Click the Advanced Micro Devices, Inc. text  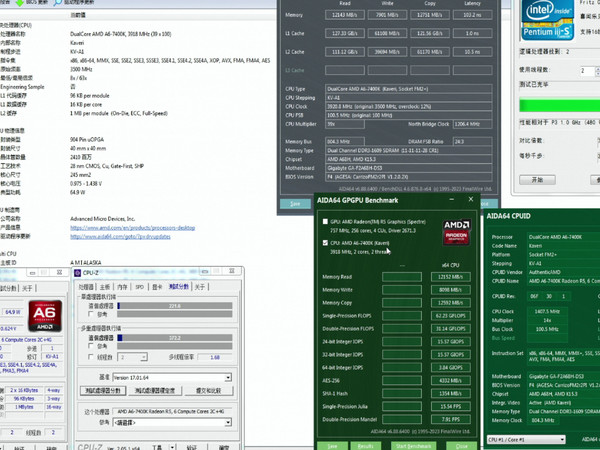point(103,219)
